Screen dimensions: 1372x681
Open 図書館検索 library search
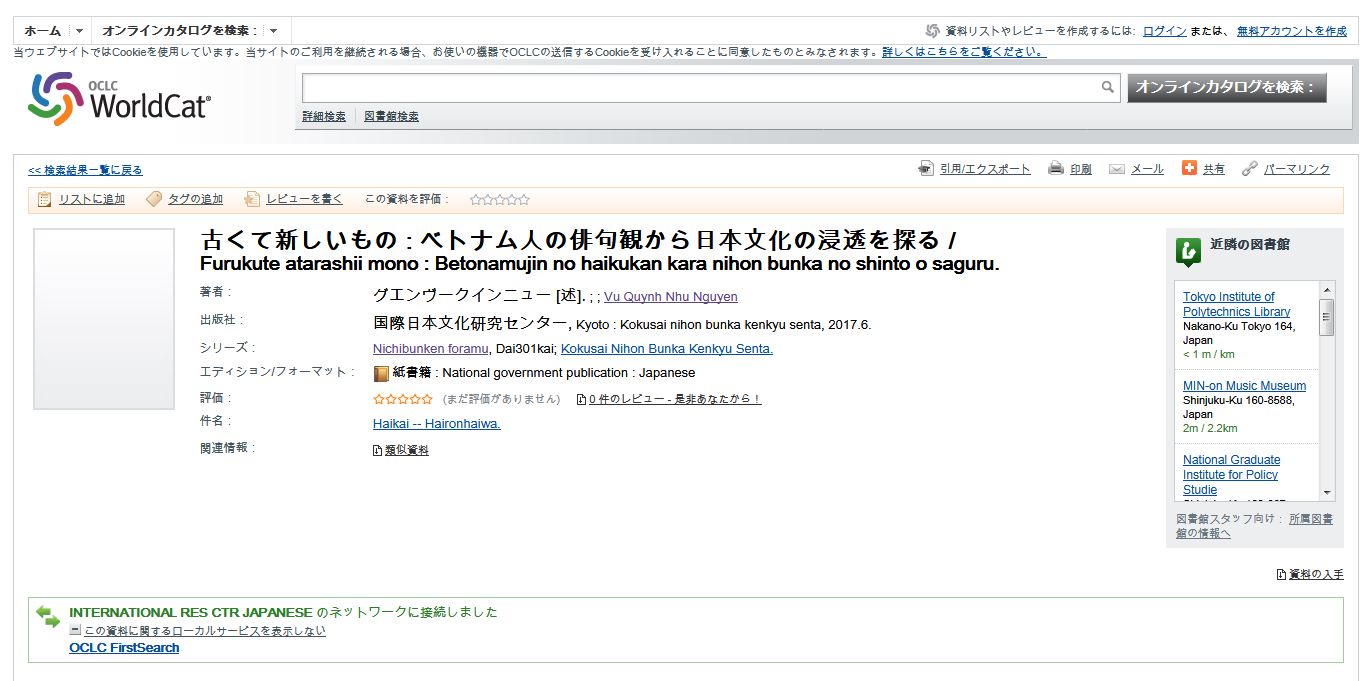[x=391, y=117]
